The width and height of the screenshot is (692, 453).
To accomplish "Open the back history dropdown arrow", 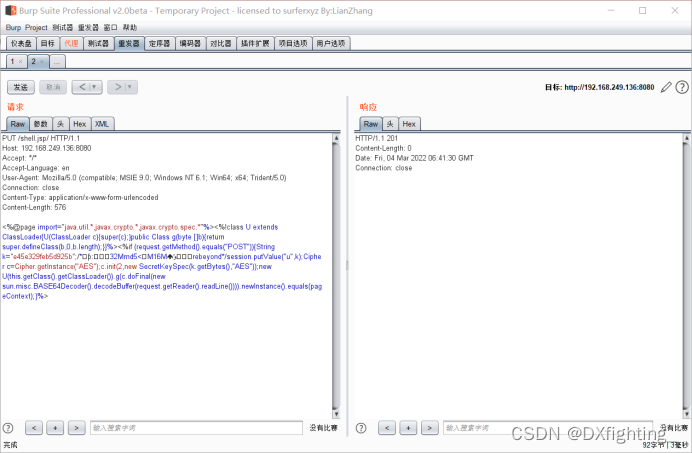I will 95,87.
